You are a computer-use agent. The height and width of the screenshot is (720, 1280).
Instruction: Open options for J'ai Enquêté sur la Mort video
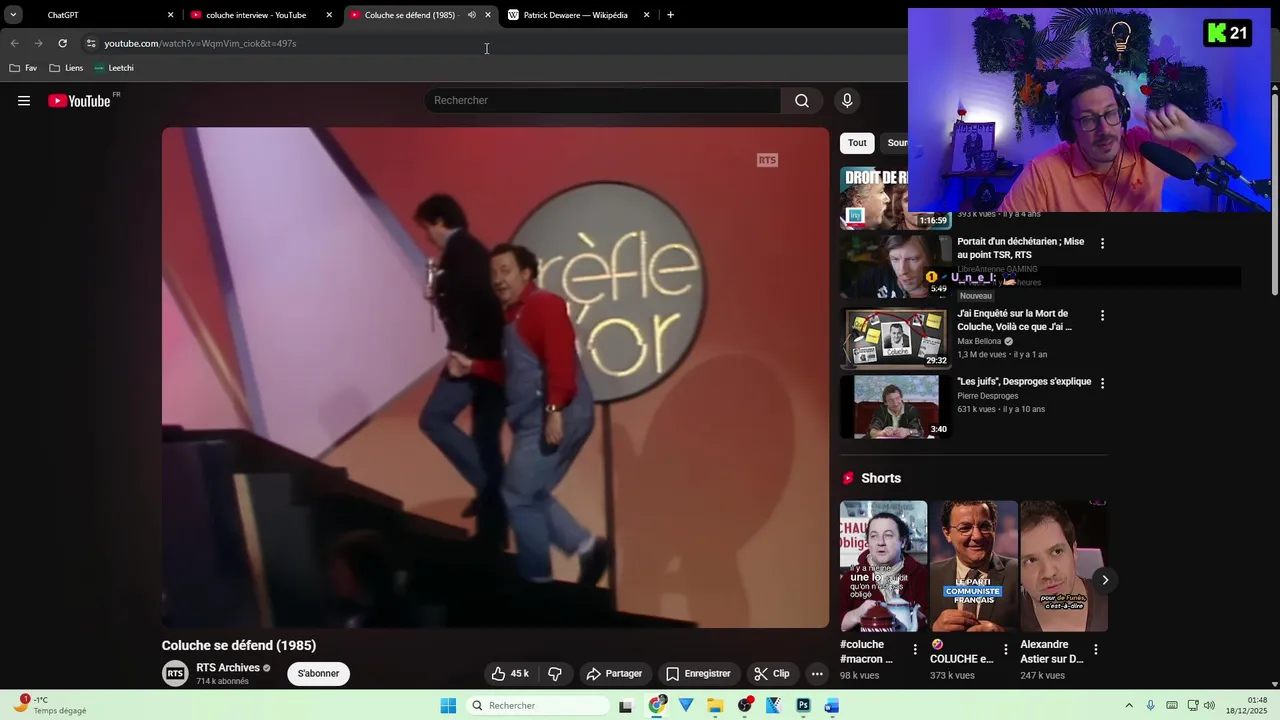(1103, 315)
